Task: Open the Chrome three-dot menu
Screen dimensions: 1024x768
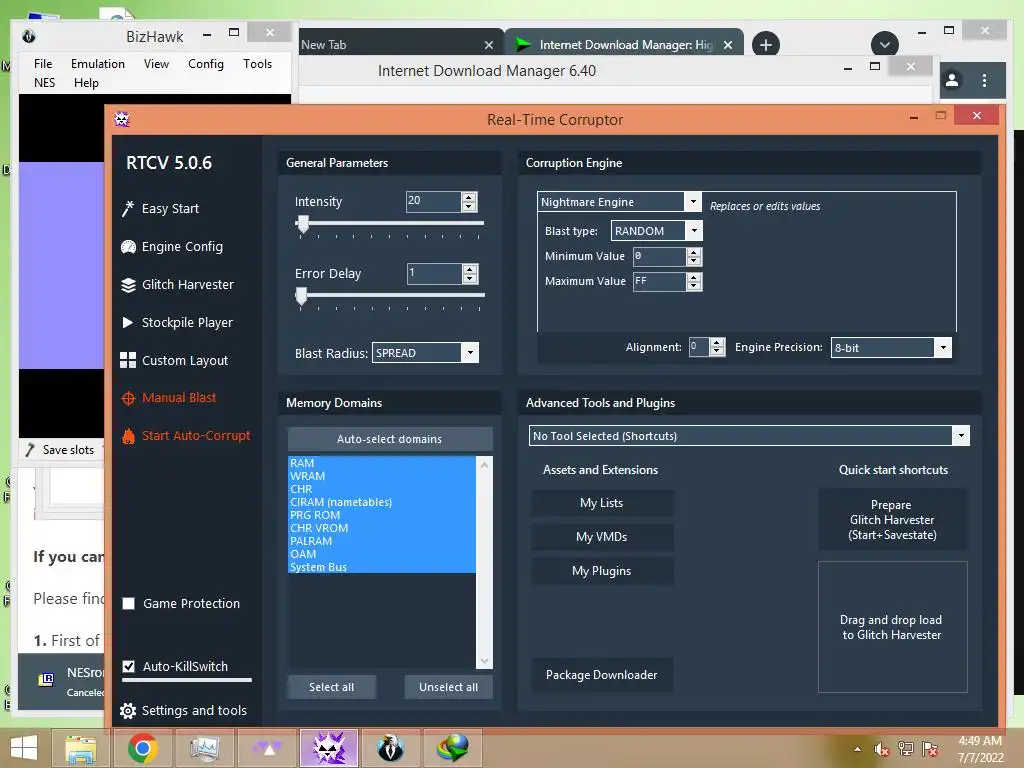Action: (984, 80)
